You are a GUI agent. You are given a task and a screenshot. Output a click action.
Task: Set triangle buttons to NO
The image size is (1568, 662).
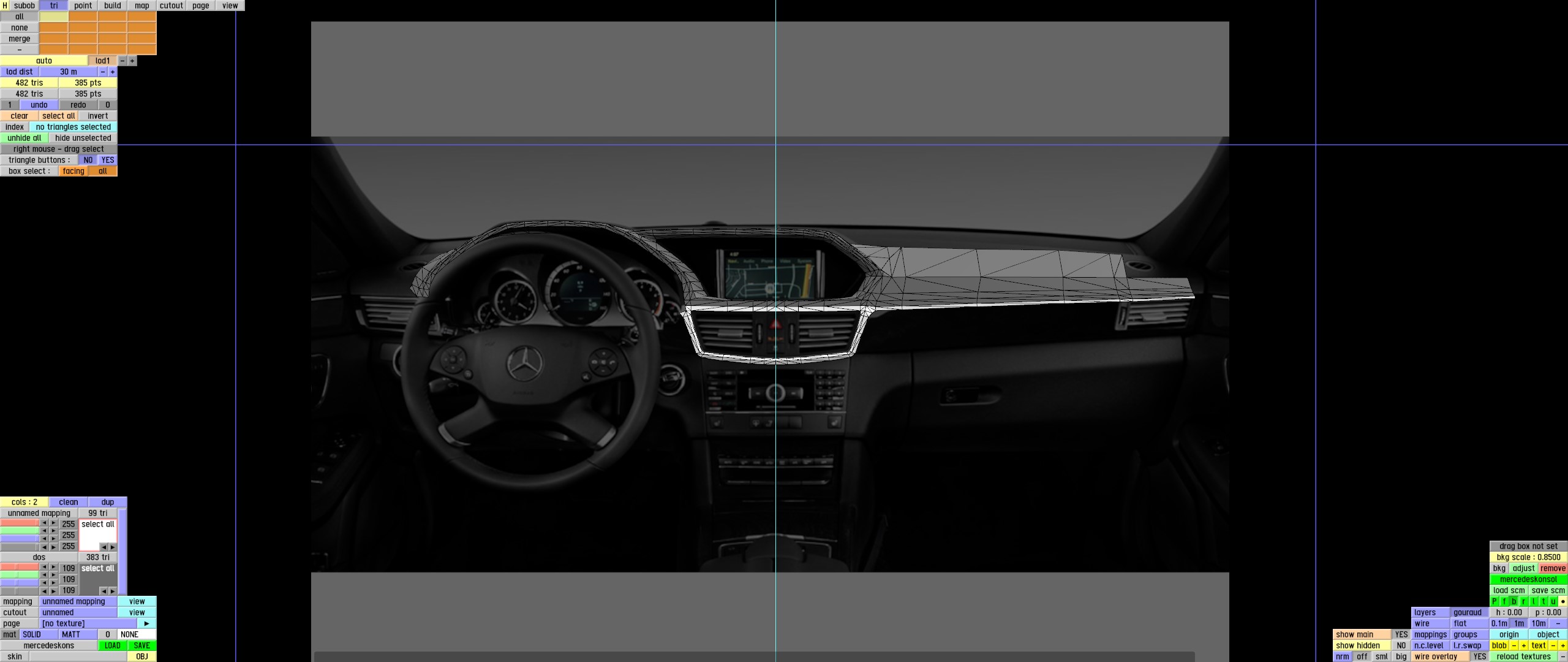pos(88,160)
